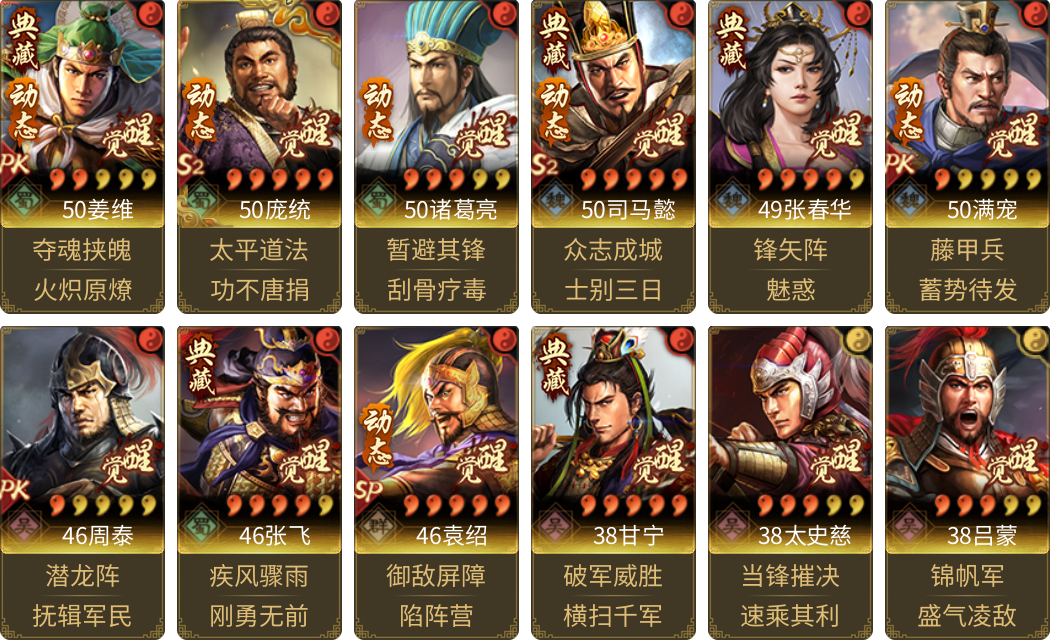Click the 动态 badge on 诸葛亮 card
Image resolution: width=1050 pixels, height=640 pixels.
click(379, 110)
